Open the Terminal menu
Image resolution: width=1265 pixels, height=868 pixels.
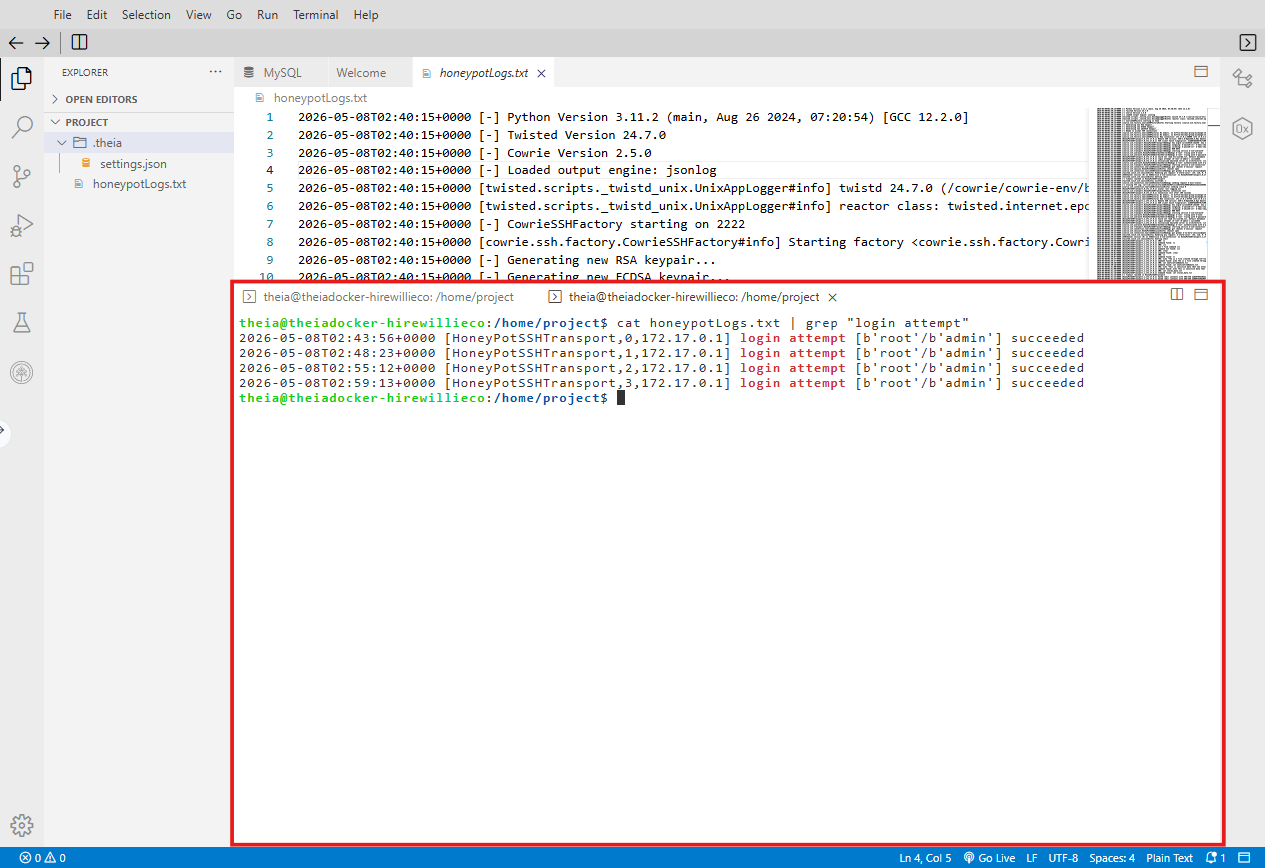pyautogui.click(x=316, y=15)
